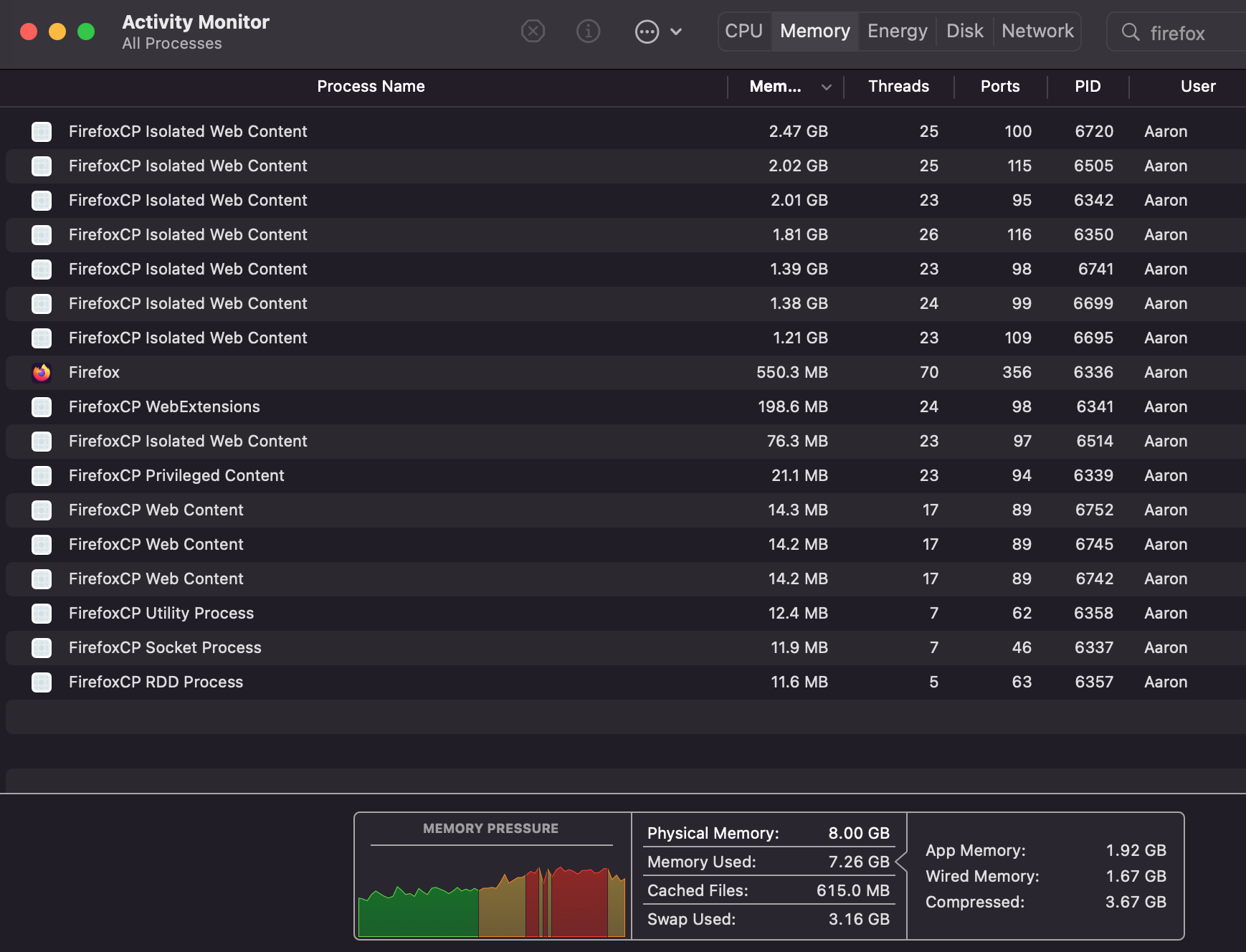Sort the list by Threads column

point(898,86)
